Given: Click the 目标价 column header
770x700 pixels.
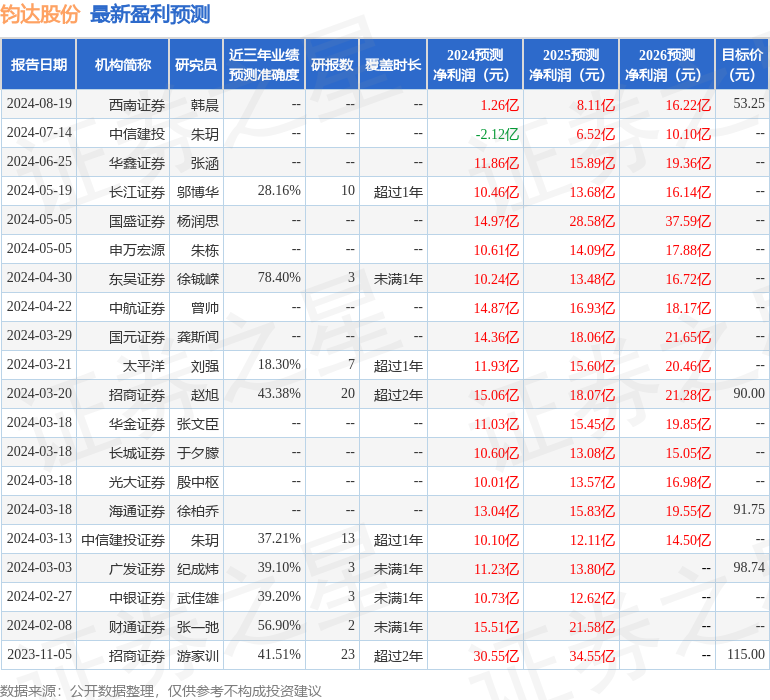Looking at the screenshot, I should [x=742, y=64].
